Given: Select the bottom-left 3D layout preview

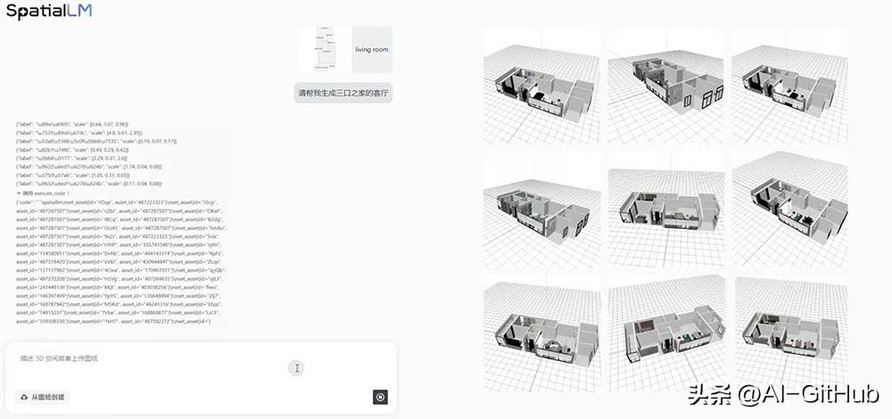Looking at the screenshot, I should click(542, 334).
